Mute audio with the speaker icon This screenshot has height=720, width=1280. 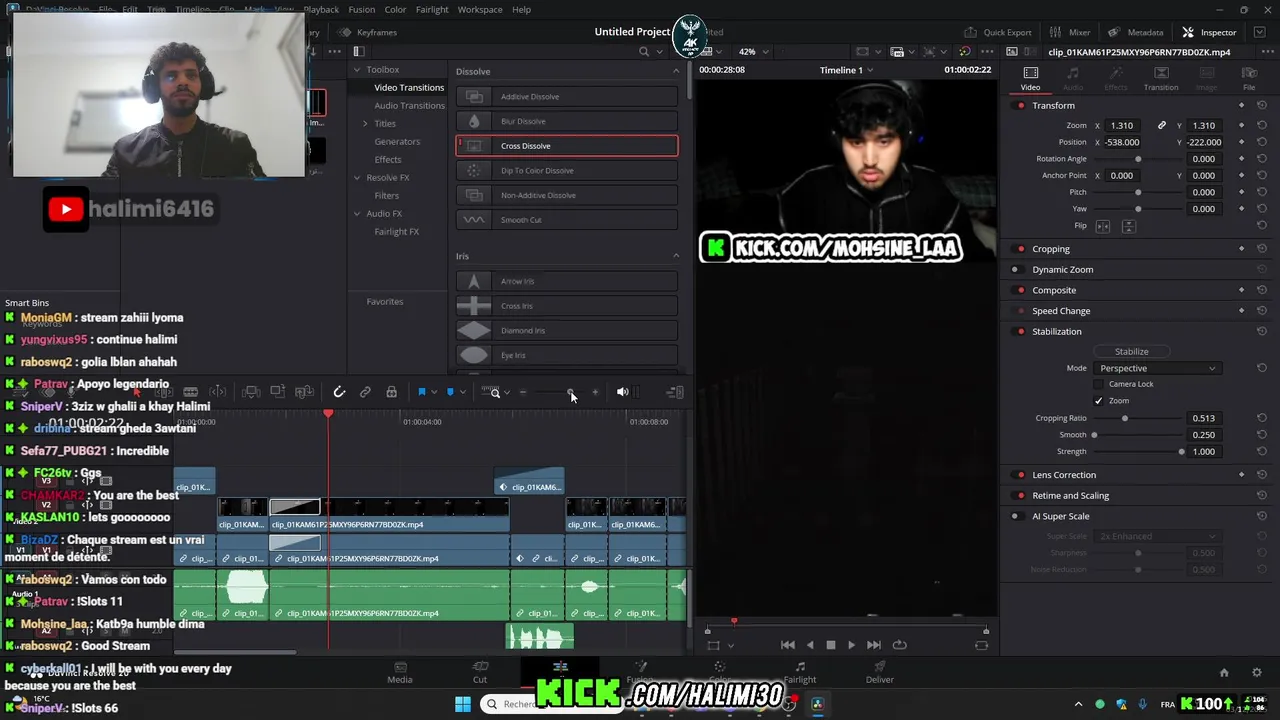point(622,392)
